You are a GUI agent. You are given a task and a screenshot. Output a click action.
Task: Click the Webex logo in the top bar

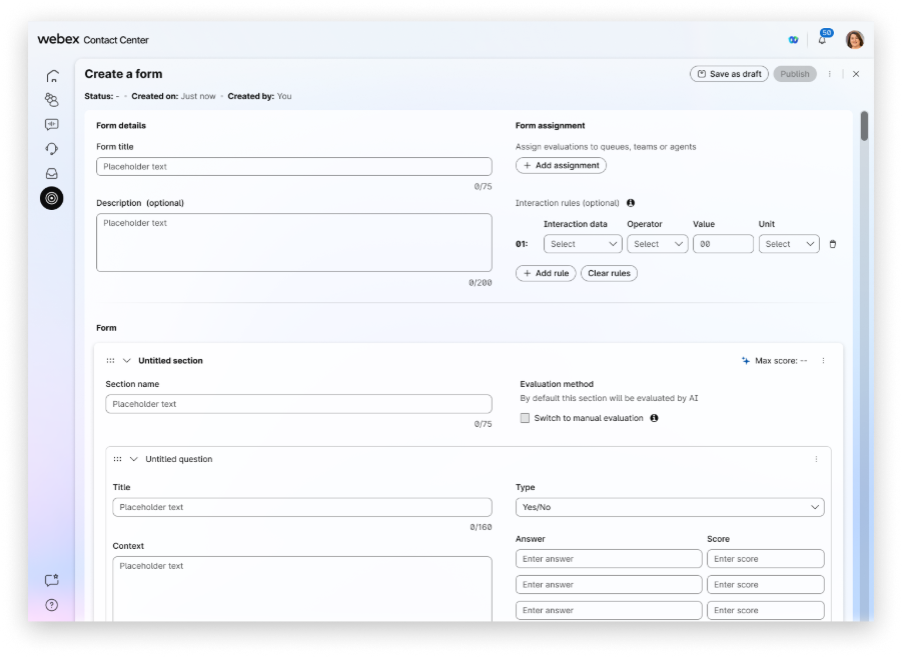click(x=58, y=40)
